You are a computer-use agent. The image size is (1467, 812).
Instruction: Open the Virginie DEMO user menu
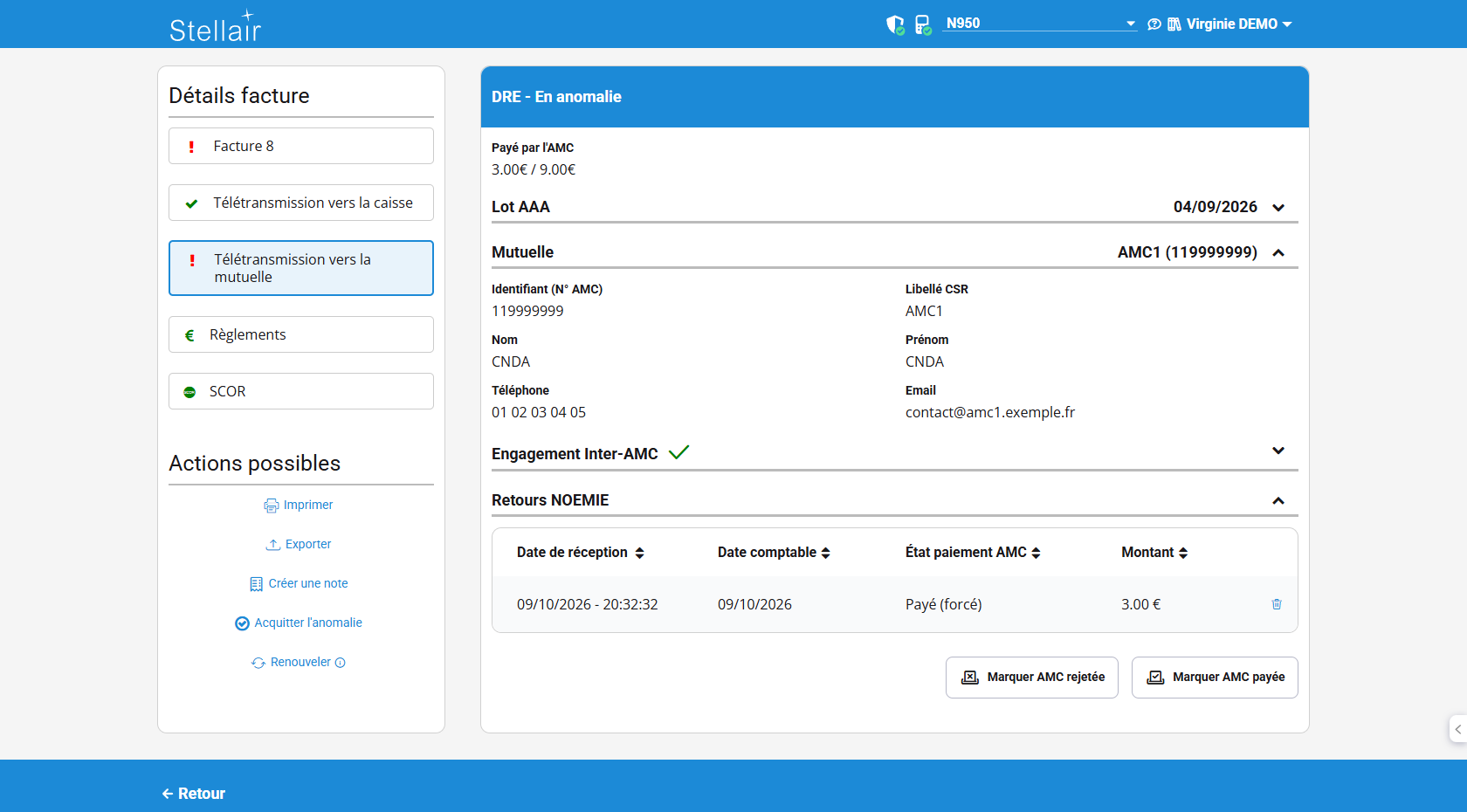click(x=1239, y=24)
